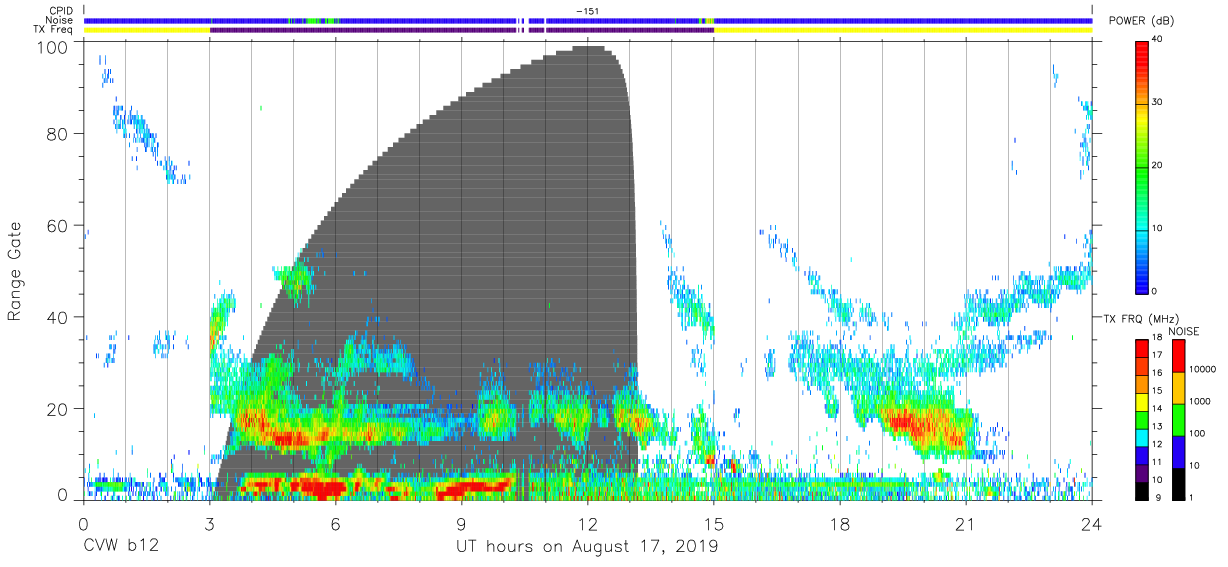Click the 10 label on POWER colorbar

1157,228
